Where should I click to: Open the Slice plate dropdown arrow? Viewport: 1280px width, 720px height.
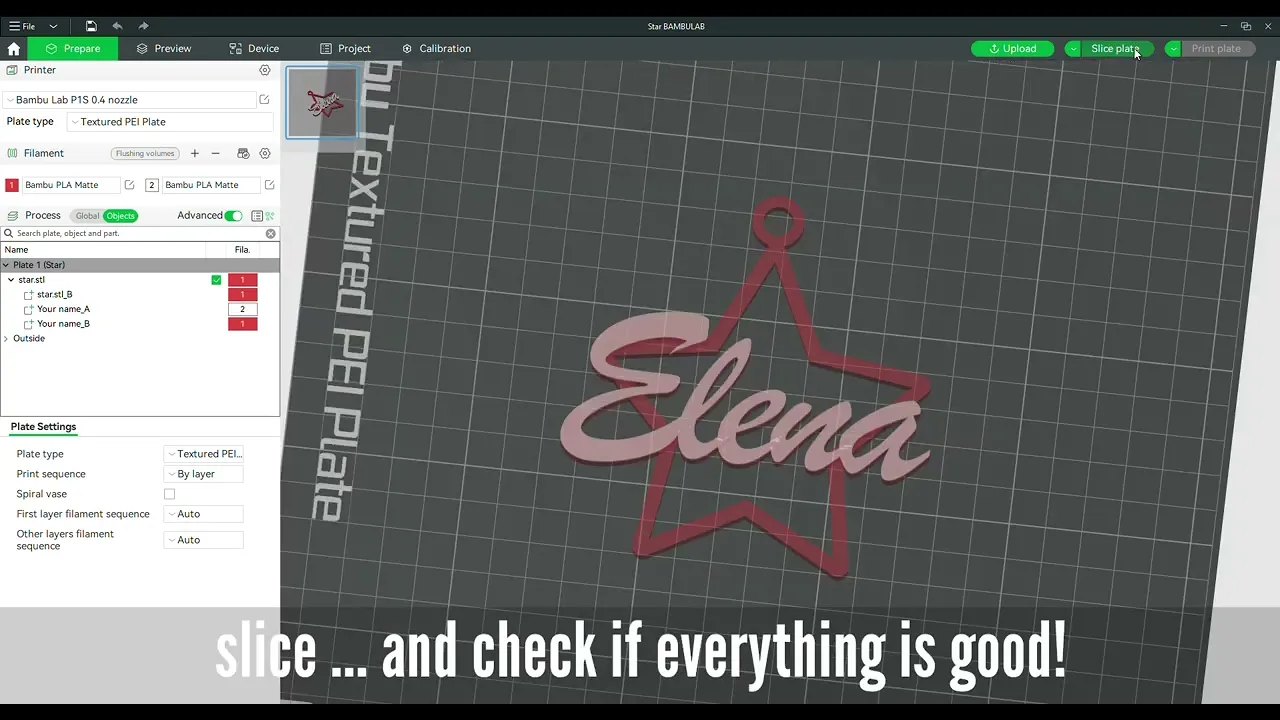click(1073, 48)
